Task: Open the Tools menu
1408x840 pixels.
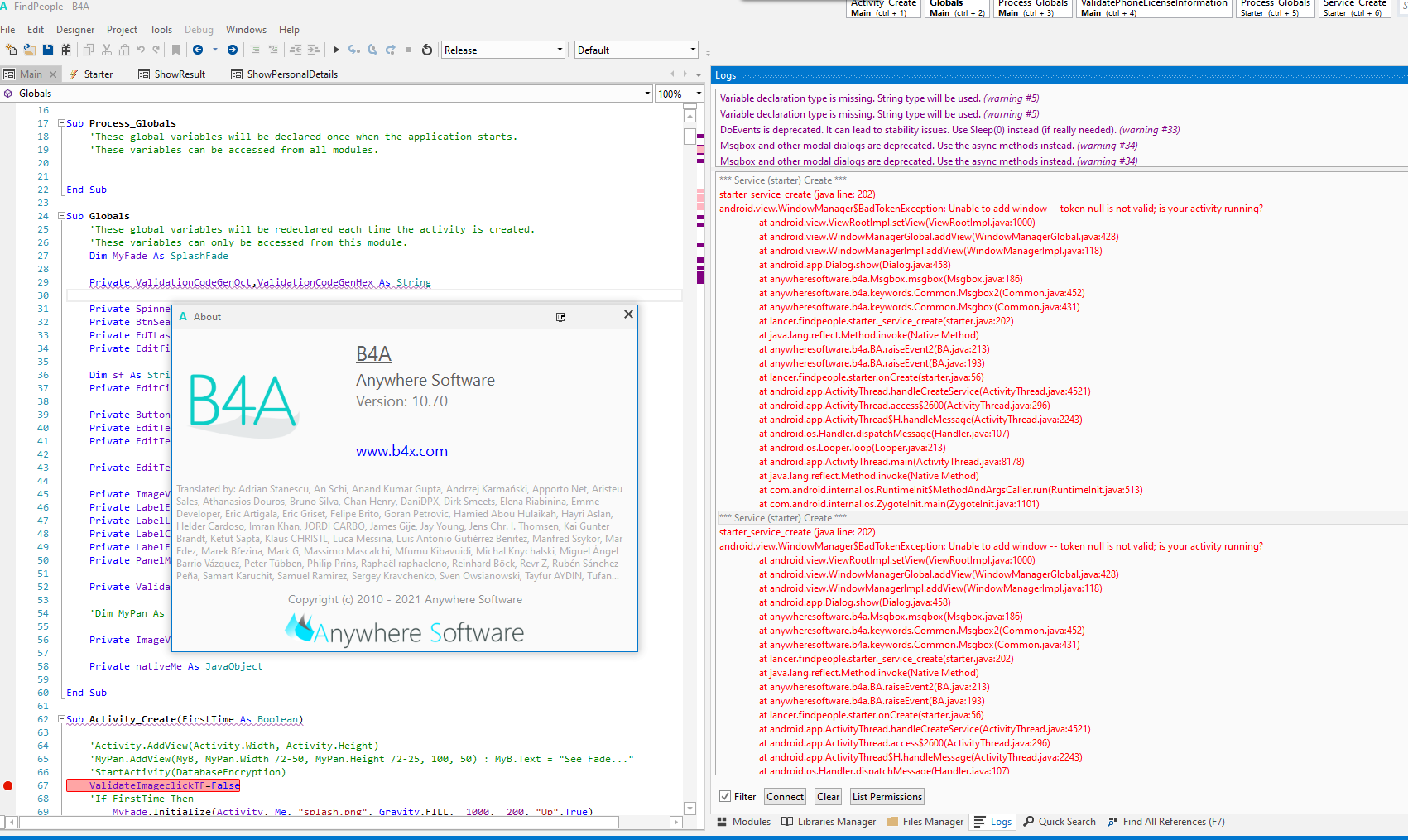Action: (161, 29)
